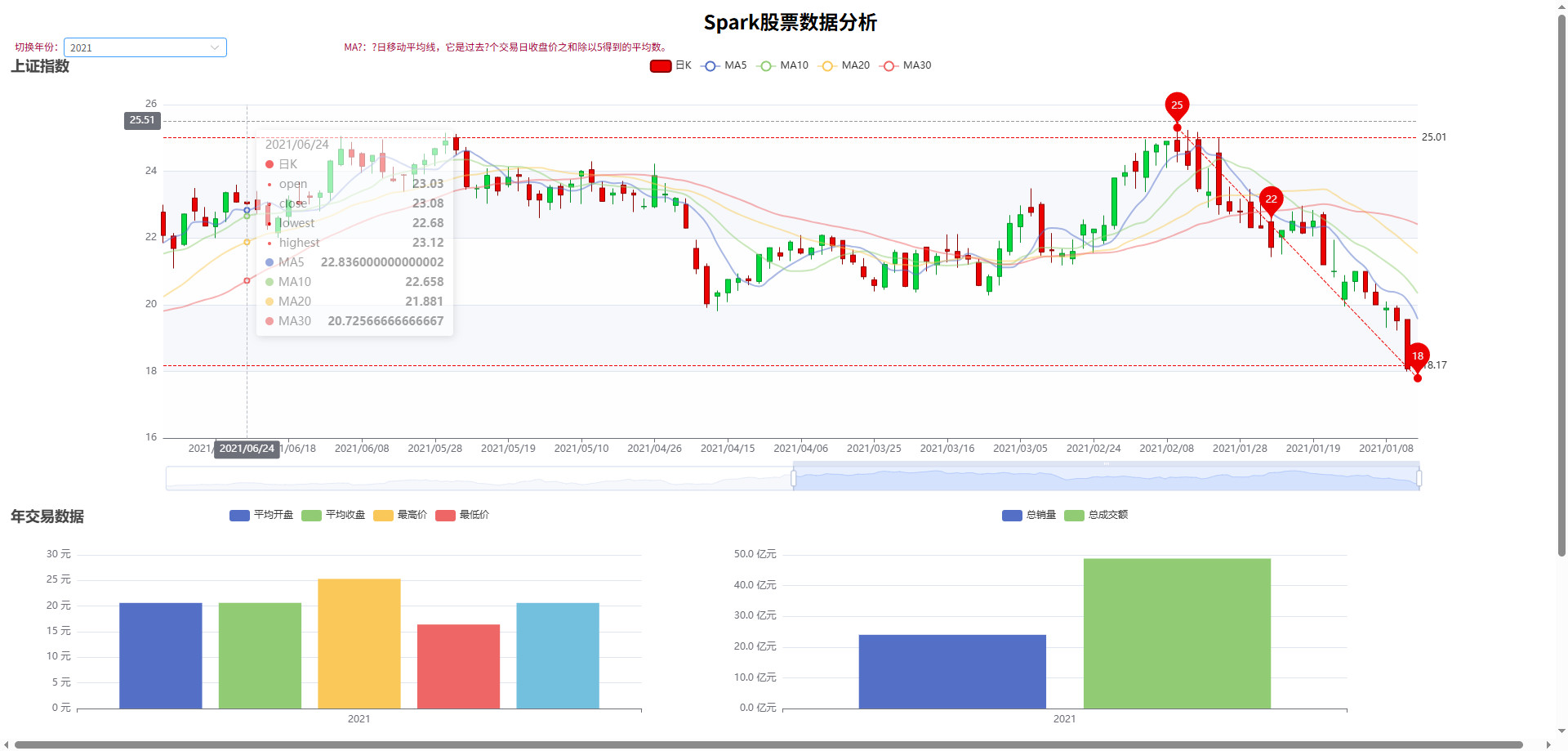Click the min price marker pin labeled 18
The image size is (1568, 751).
(x=1418, y=357)
